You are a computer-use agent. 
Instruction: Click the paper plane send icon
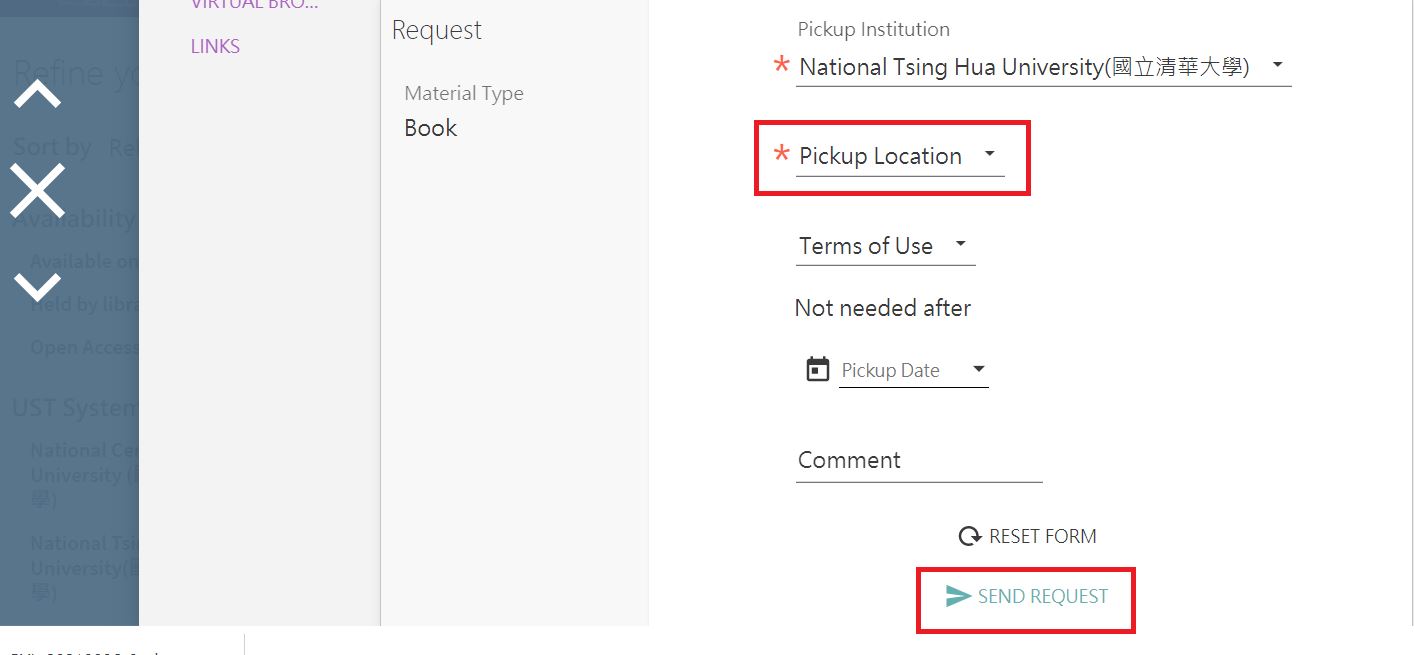(958, 596)
